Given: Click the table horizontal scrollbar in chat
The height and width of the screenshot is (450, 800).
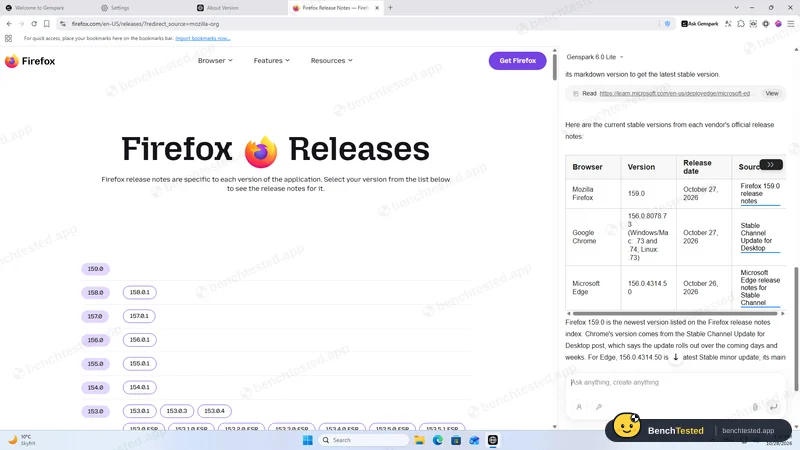Looking at the screenshot, I should pos(674,313).
